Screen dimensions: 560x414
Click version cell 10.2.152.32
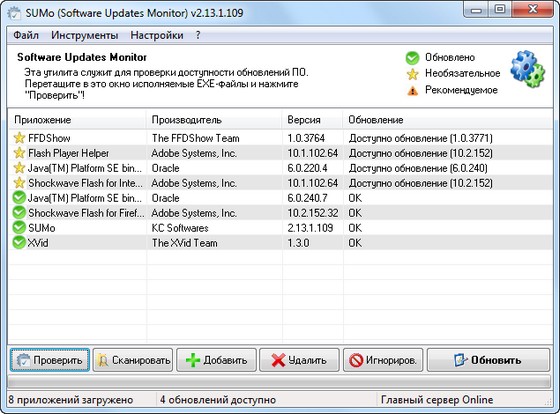pos(313,213)
